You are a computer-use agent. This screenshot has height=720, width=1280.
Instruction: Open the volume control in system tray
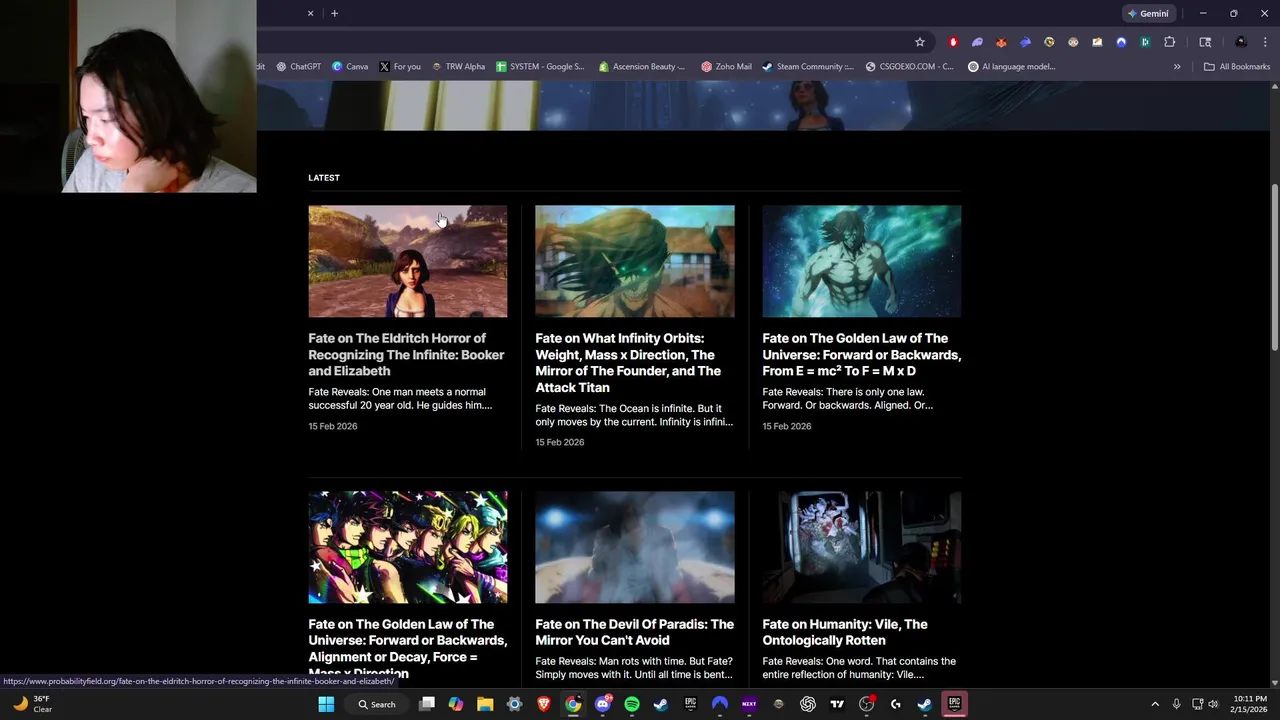click(1213, 704)
